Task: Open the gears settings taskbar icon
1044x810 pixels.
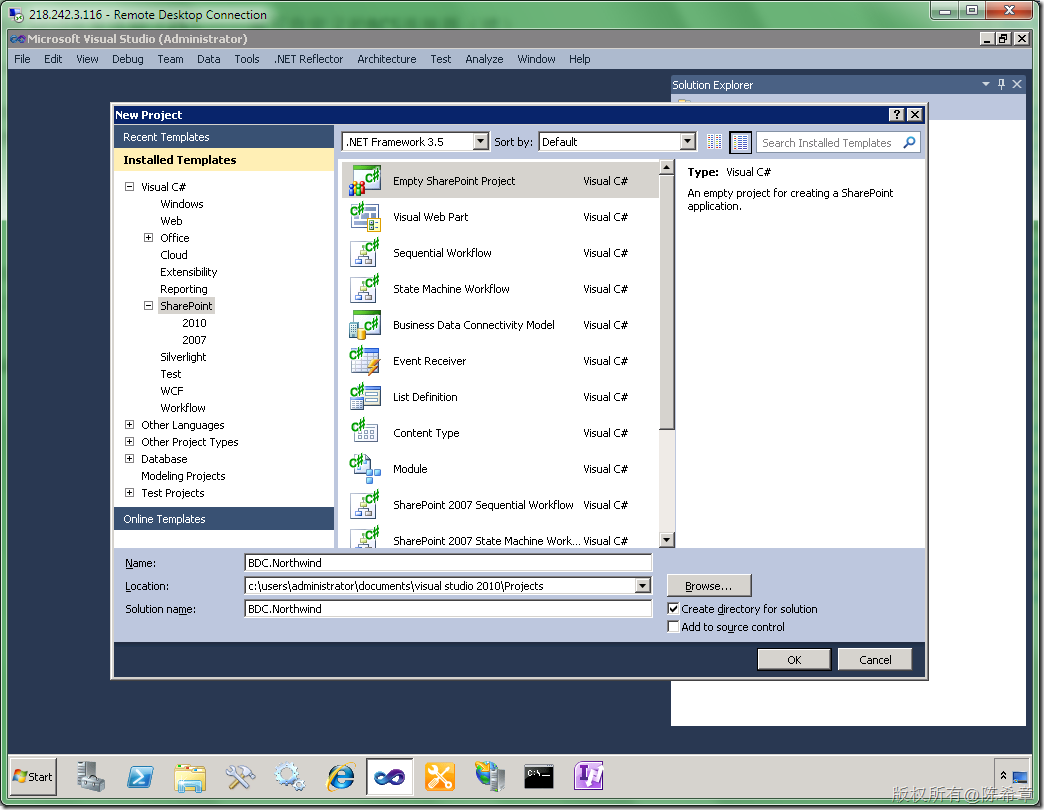Action: 290,776
